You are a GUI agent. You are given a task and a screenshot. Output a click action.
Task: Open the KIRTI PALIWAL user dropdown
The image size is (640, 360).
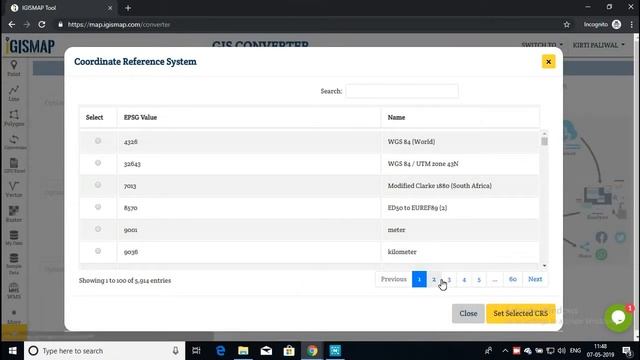598,45
